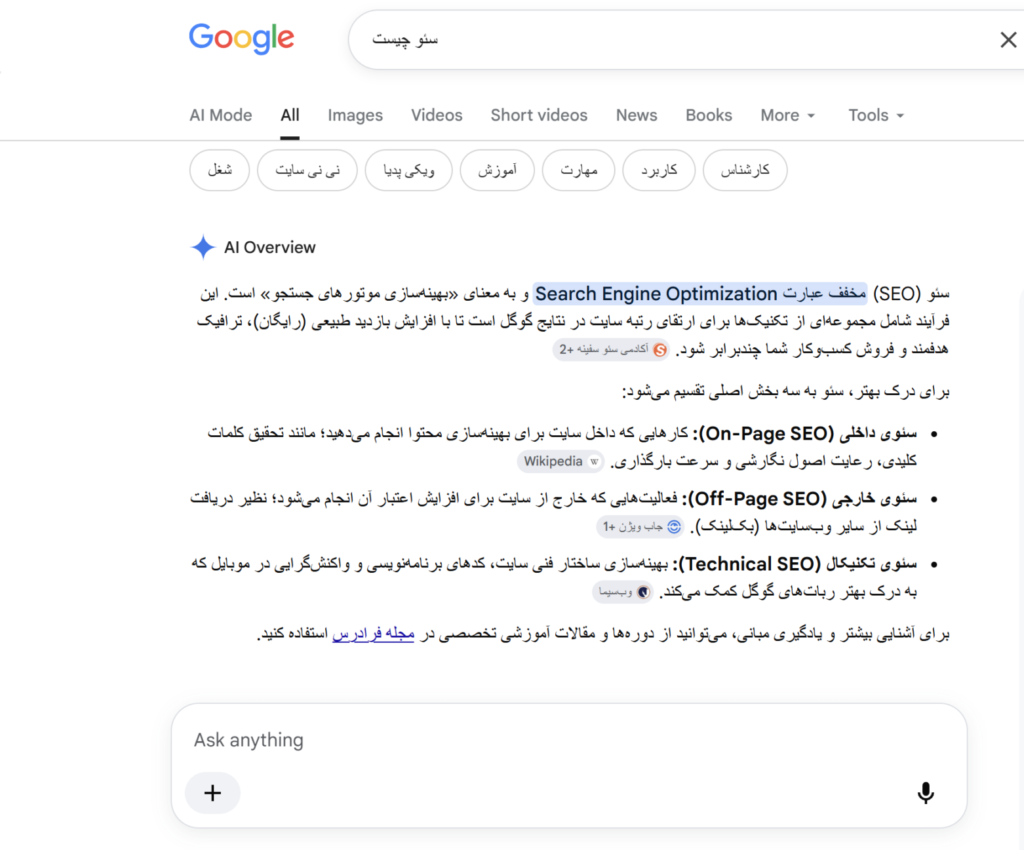Click the plus attach button
The width and height of the screenshot is (1024, 850).
(212, 793)
